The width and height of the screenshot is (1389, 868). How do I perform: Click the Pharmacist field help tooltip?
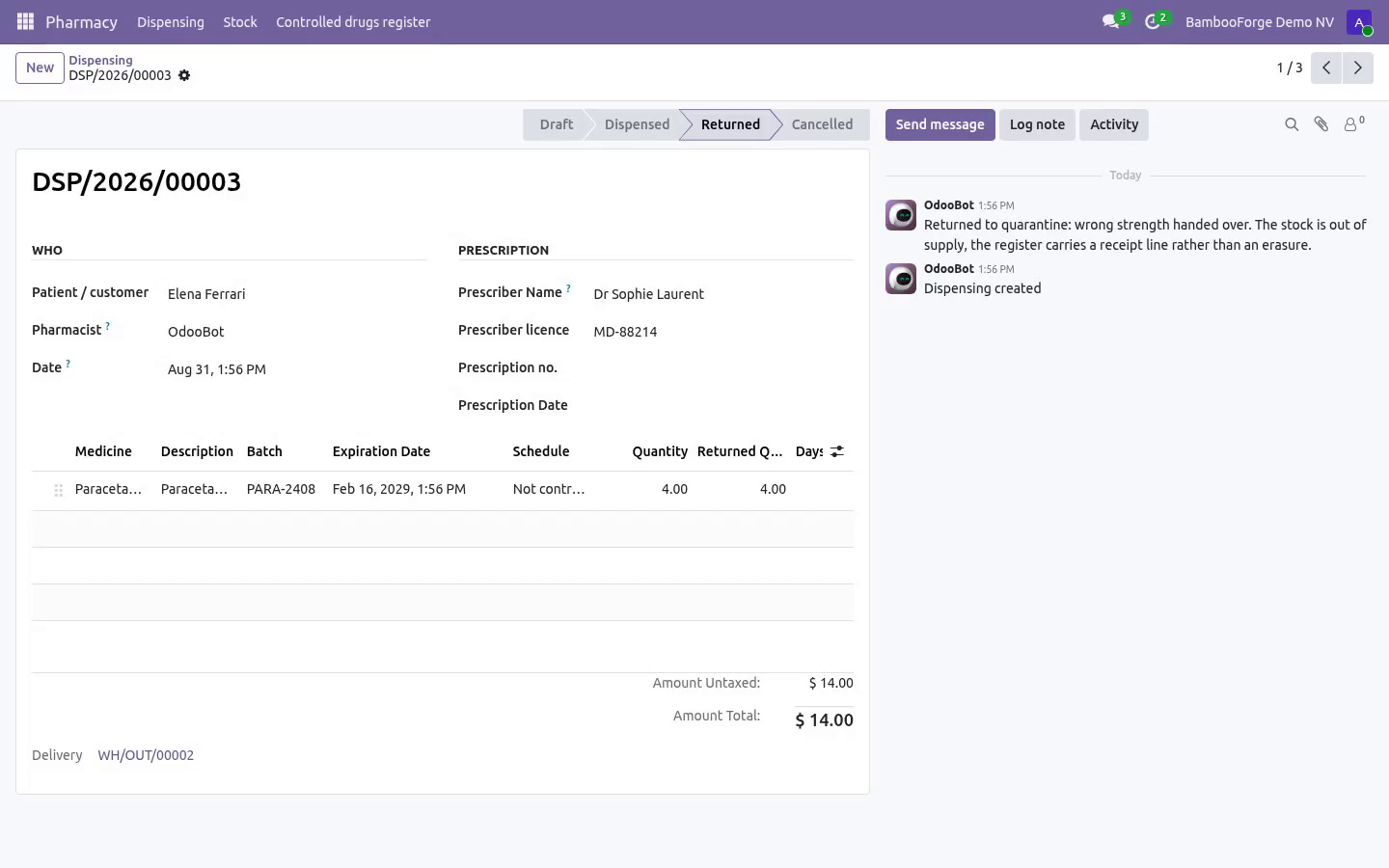click(107, 326)
